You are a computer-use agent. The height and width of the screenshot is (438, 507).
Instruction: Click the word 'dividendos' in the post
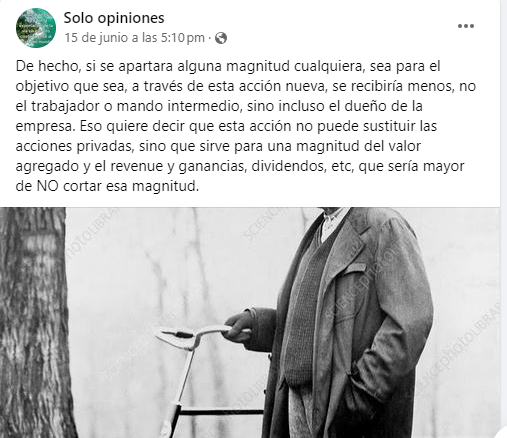[289, 166]
